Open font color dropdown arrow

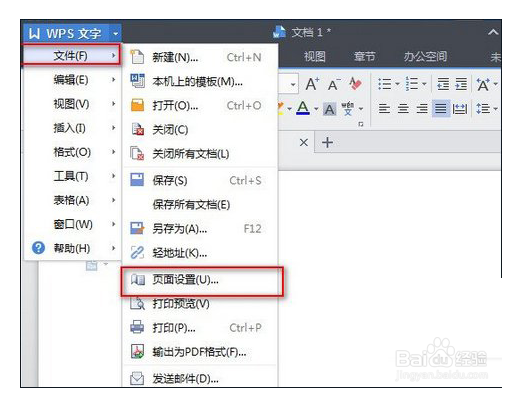(x=316, y=109)
